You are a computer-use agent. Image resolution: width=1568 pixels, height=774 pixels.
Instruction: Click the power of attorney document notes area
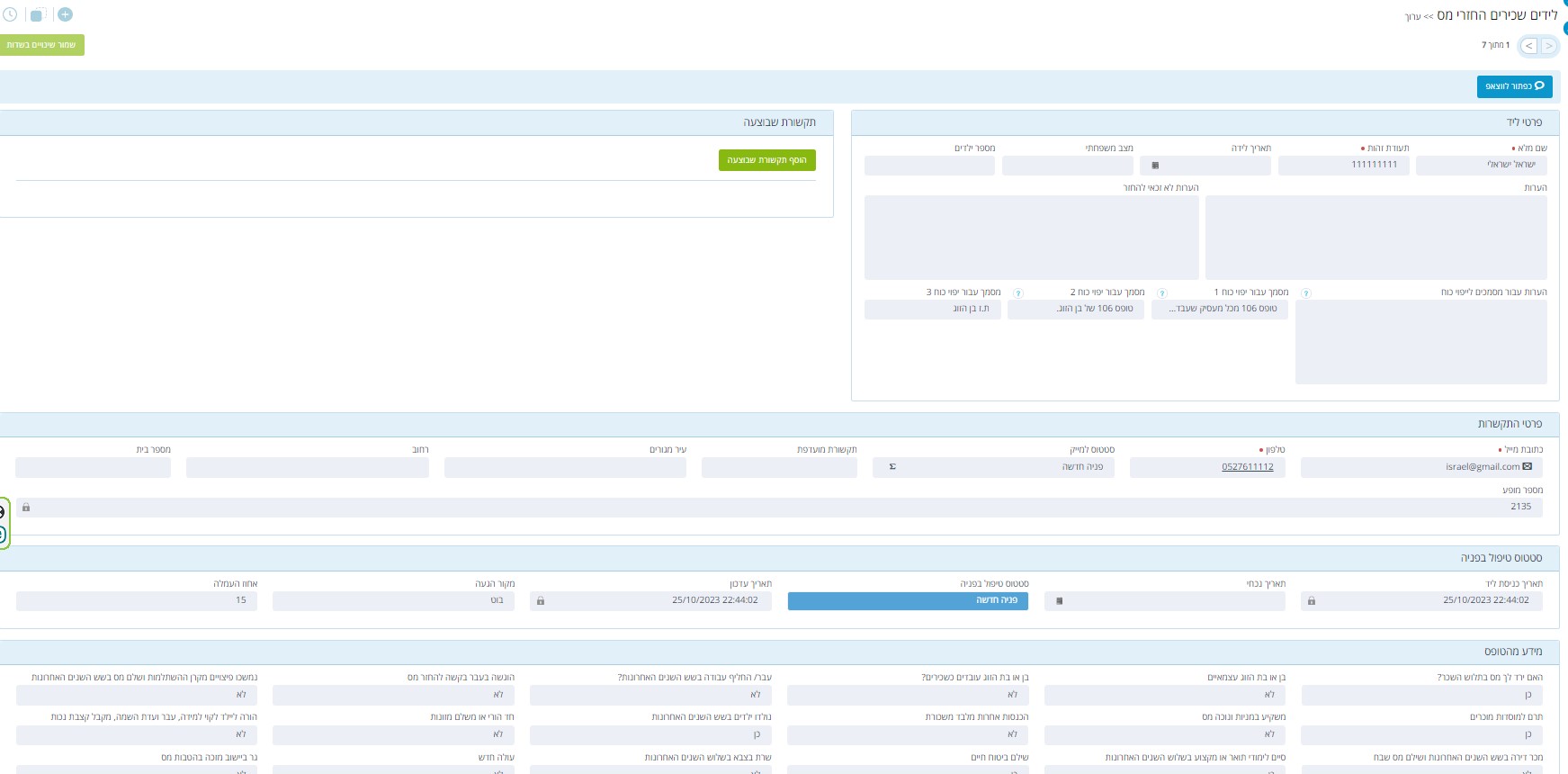coord(1421,342)
